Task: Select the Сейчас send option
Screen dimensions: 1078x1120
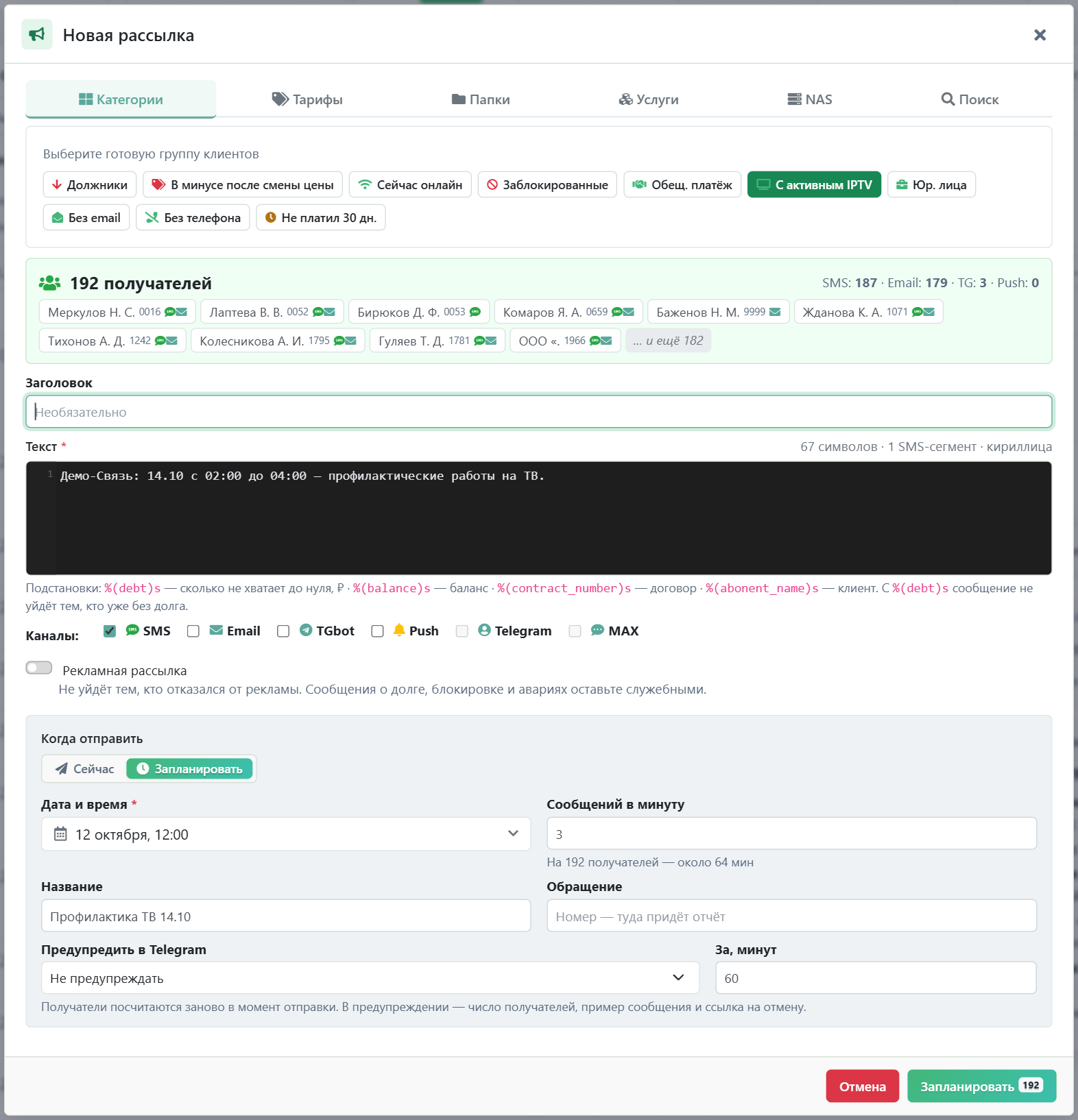Action: click(x=85, y=769)
